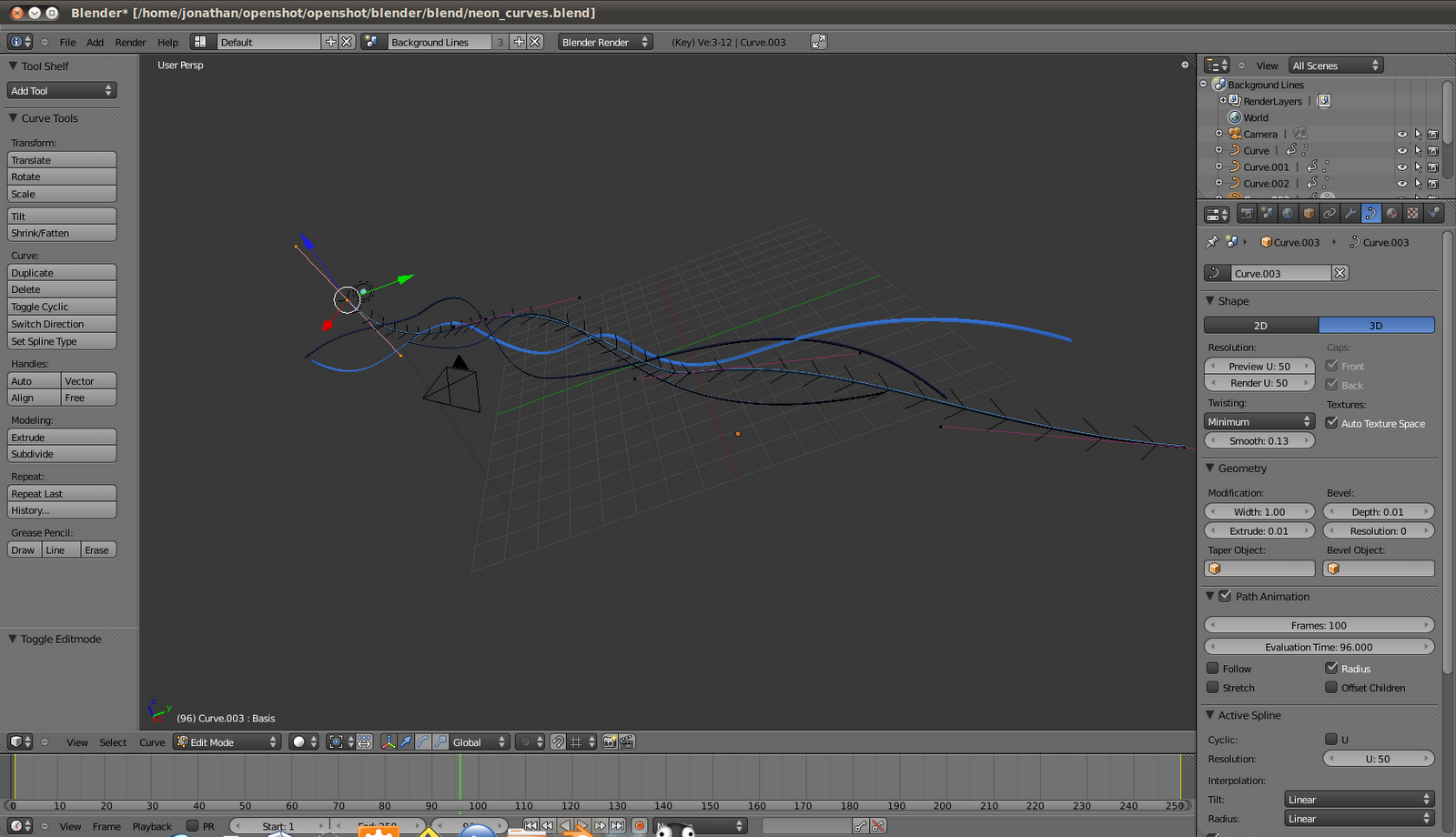Open the Render properties camera tab
1456x837 pixels.
pyautogui.click(x=1247, y=214)
